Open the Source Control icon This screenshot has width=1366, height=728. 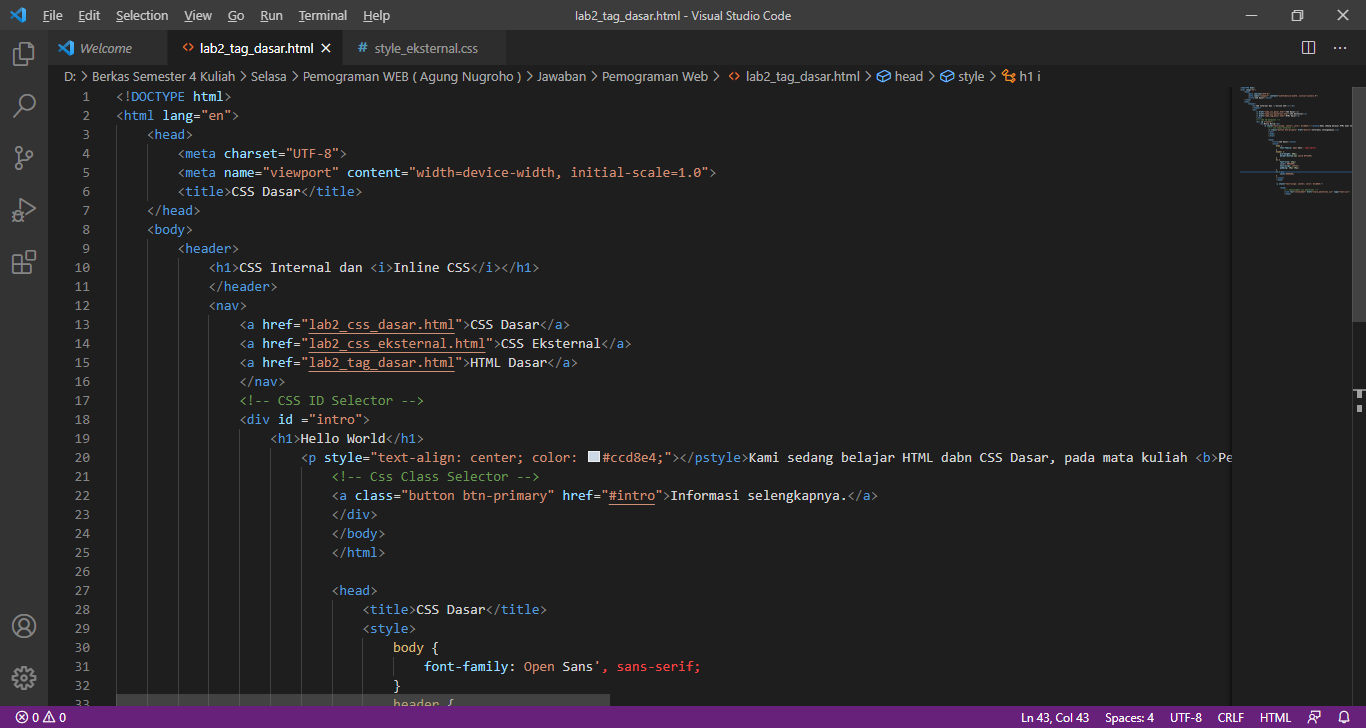tap(24, 158)
